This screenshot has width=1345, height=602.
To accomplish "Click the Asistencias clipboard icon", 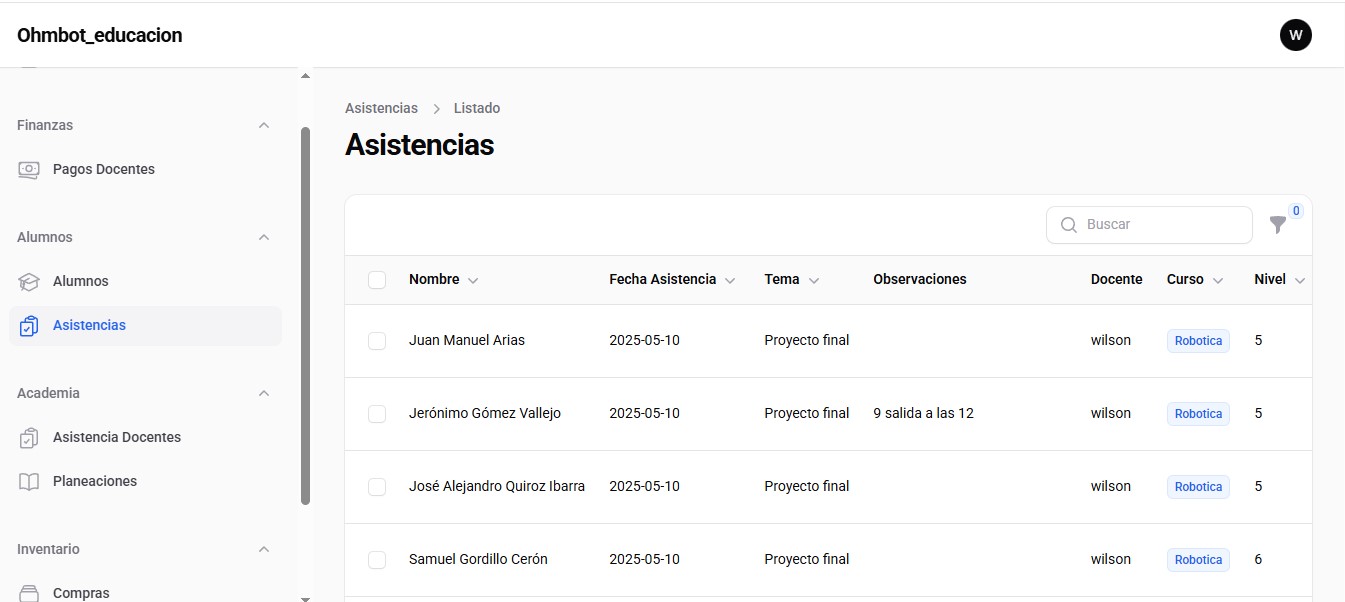I will (x=29, y=325).
